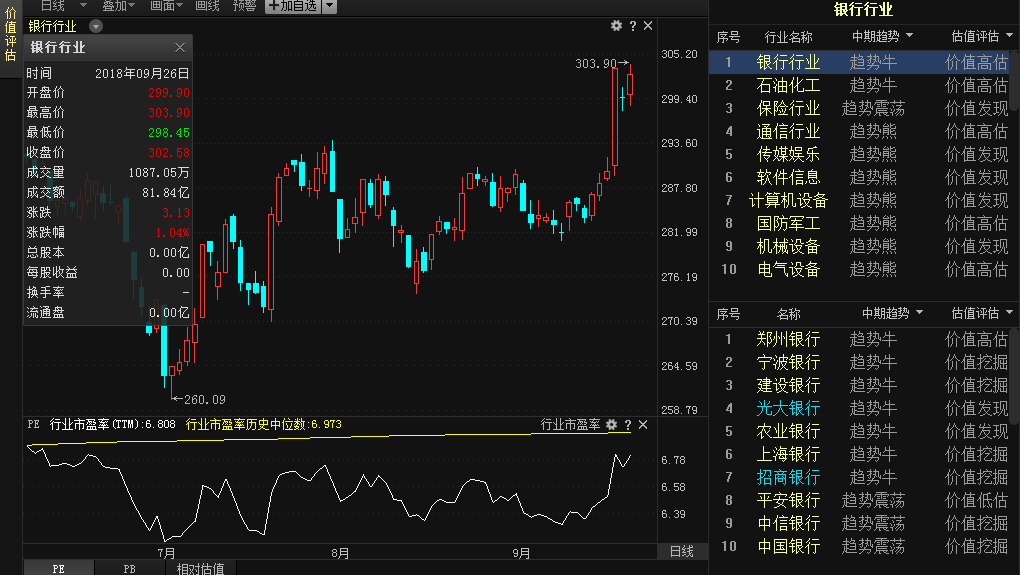Open 中国银行 in the stock list

(788, 546)
